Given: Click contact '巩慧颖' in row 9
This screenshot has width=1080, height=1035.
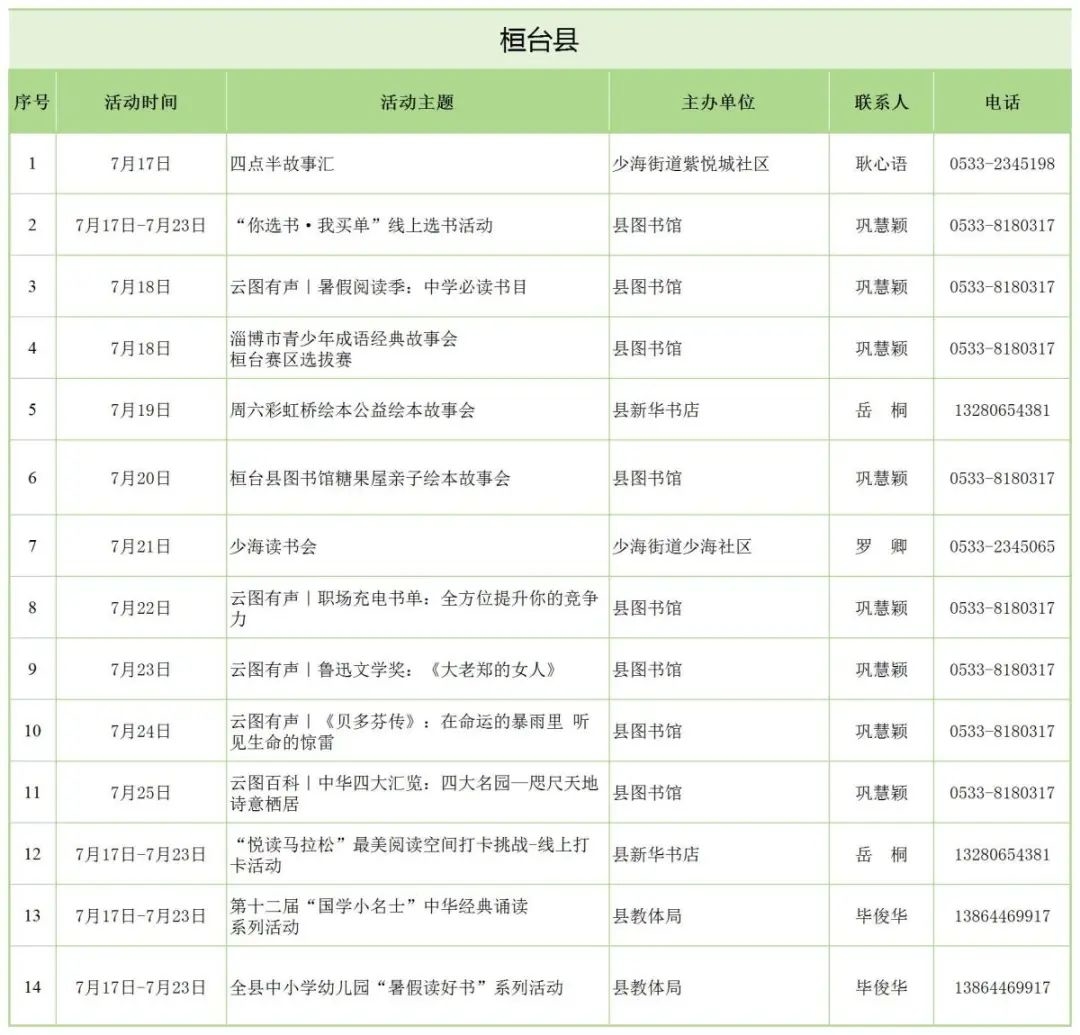Looking at the screenshot, I should click(881, 669).
